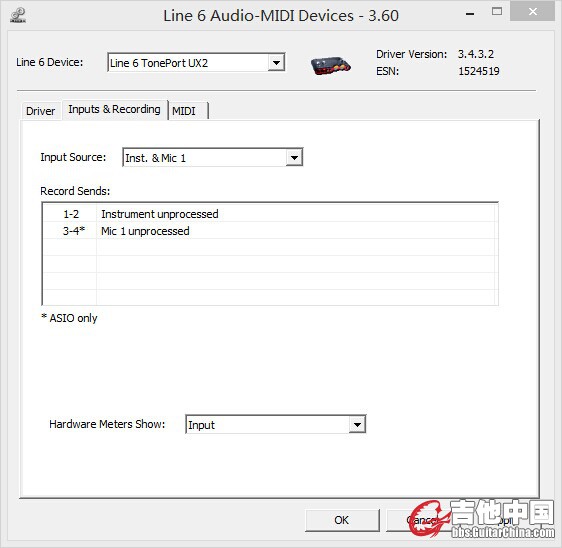Click the TonePort UX2 device picture
Image resolution: width=562 pixels, height=548 pixels.
point(330,65)
